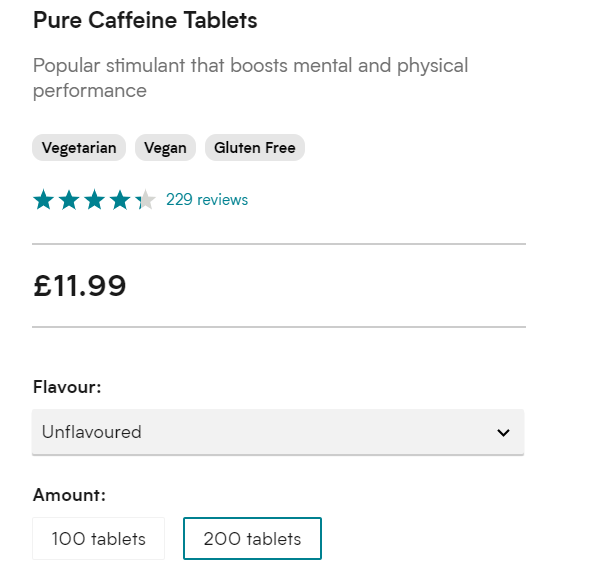Click the chevron arrow in Flavour dropdown
The width and height of the screenshot is (600, 584).
(503, 433)
